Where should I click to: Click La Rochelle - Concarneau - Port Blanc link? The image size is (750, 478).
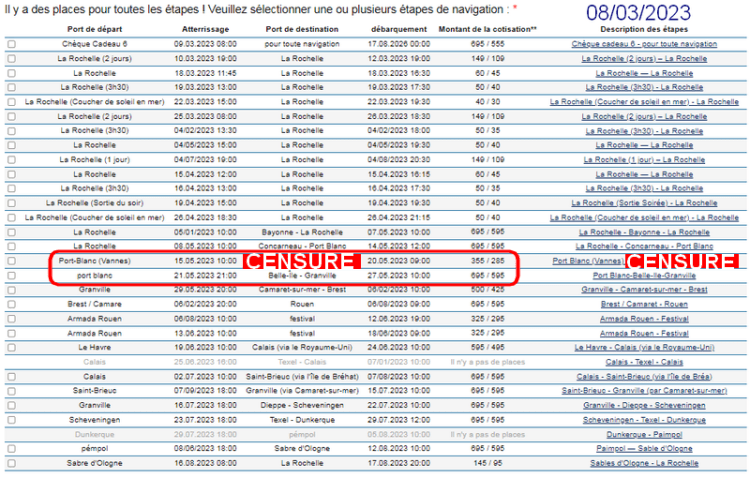click(644, 246)
